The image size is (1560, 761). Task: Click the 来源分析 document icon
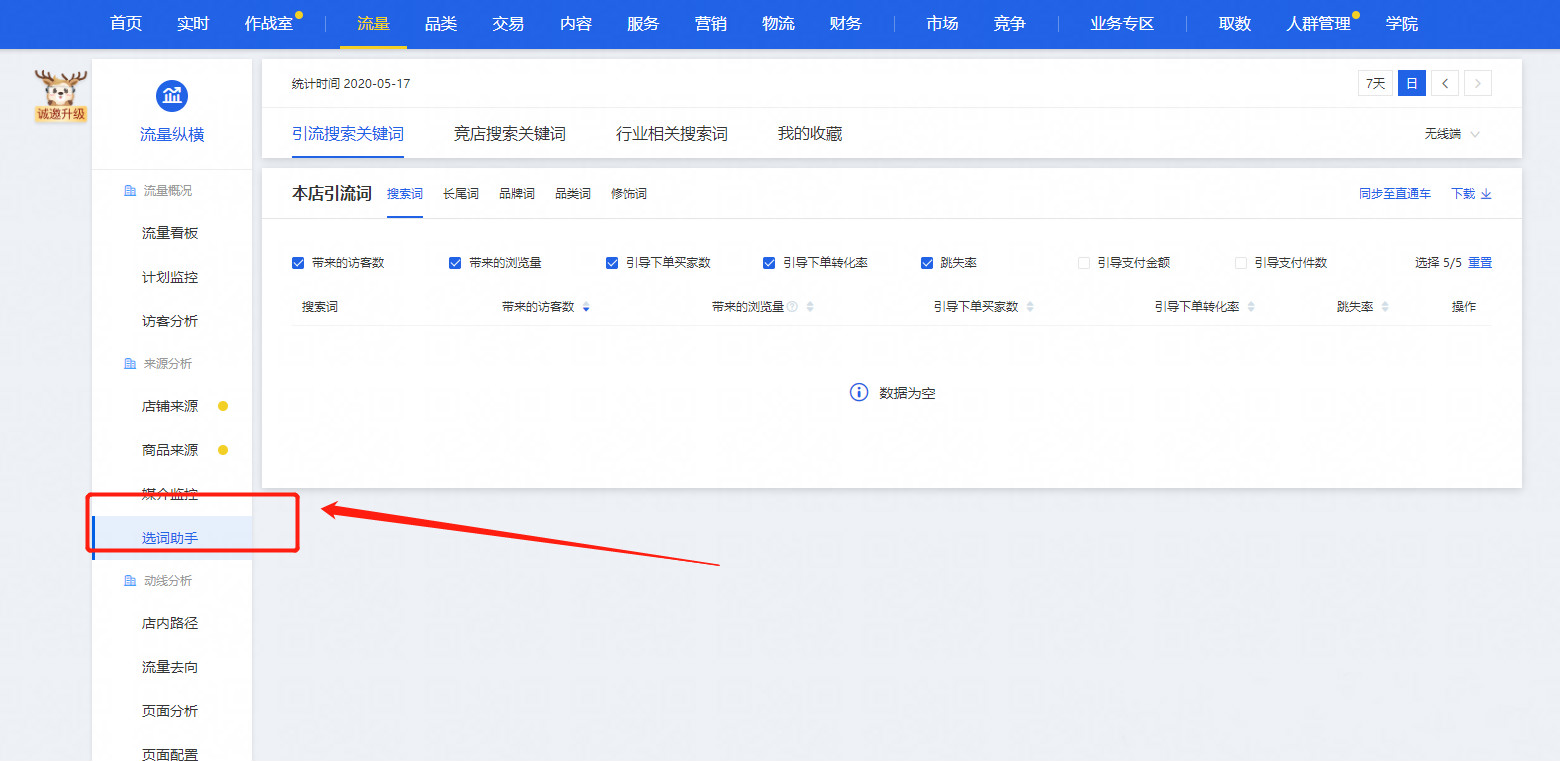(x=129, y=363)
